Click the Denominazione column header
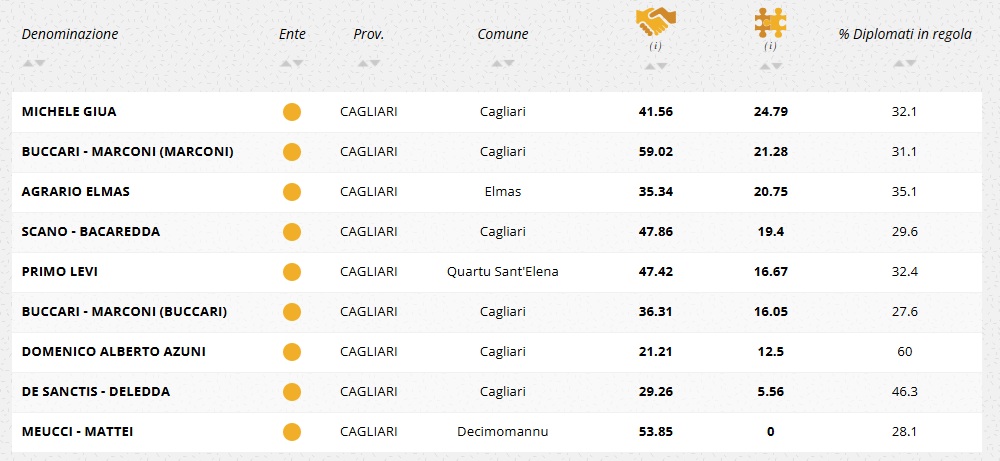The image size is (1000, 461). (70, 34)
